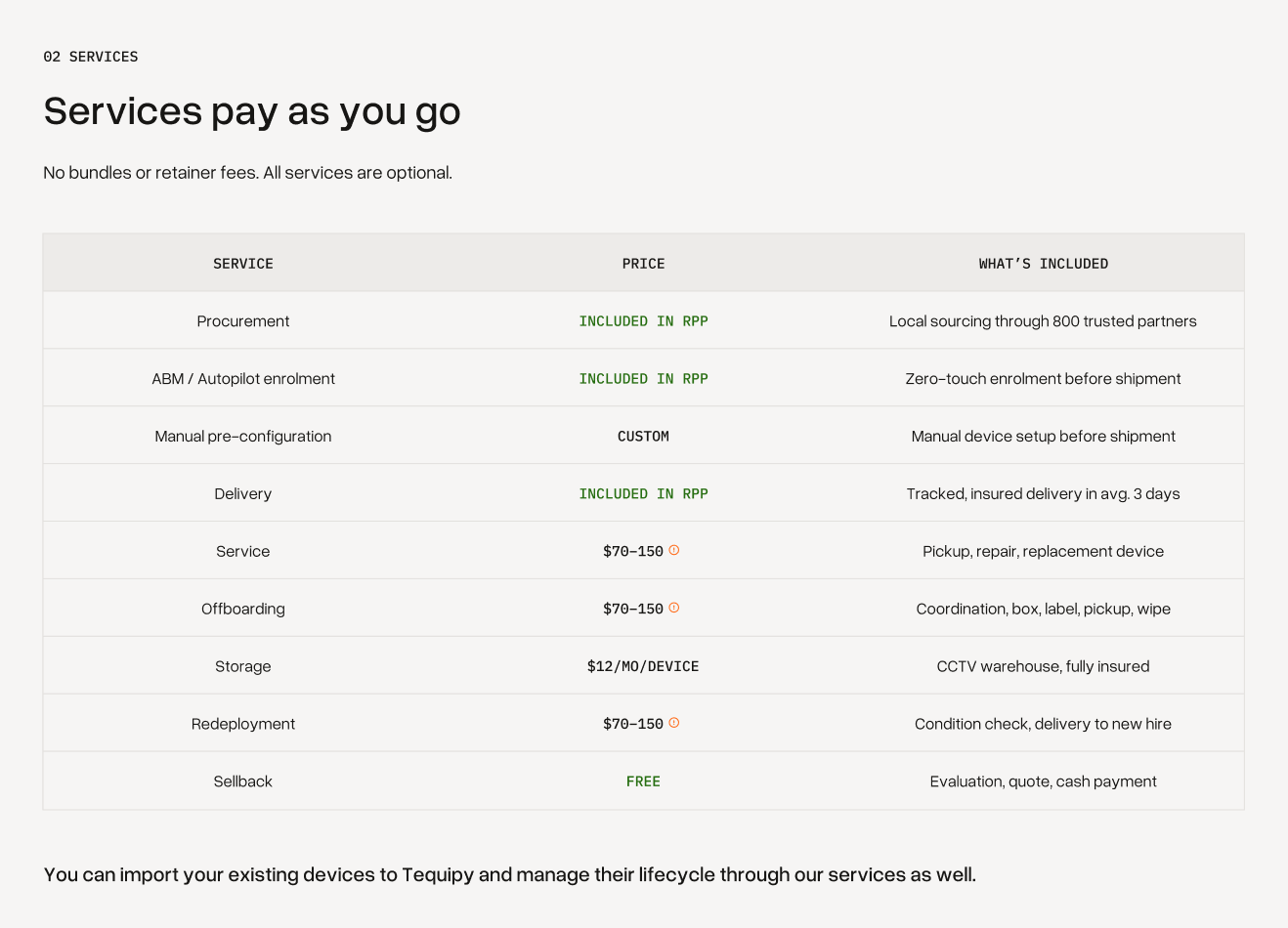Image resolution: width=1288 pixels, height=928 pixels.
Task: Click the FREE price in Sellback row
Action: [643, 781]
